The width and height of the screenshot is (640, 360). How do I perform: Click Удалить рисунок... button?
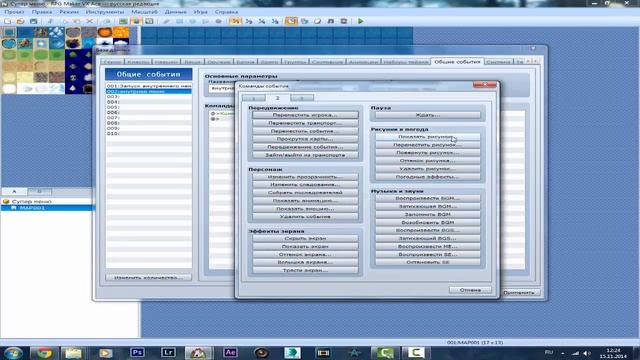(x=428, y=169)
